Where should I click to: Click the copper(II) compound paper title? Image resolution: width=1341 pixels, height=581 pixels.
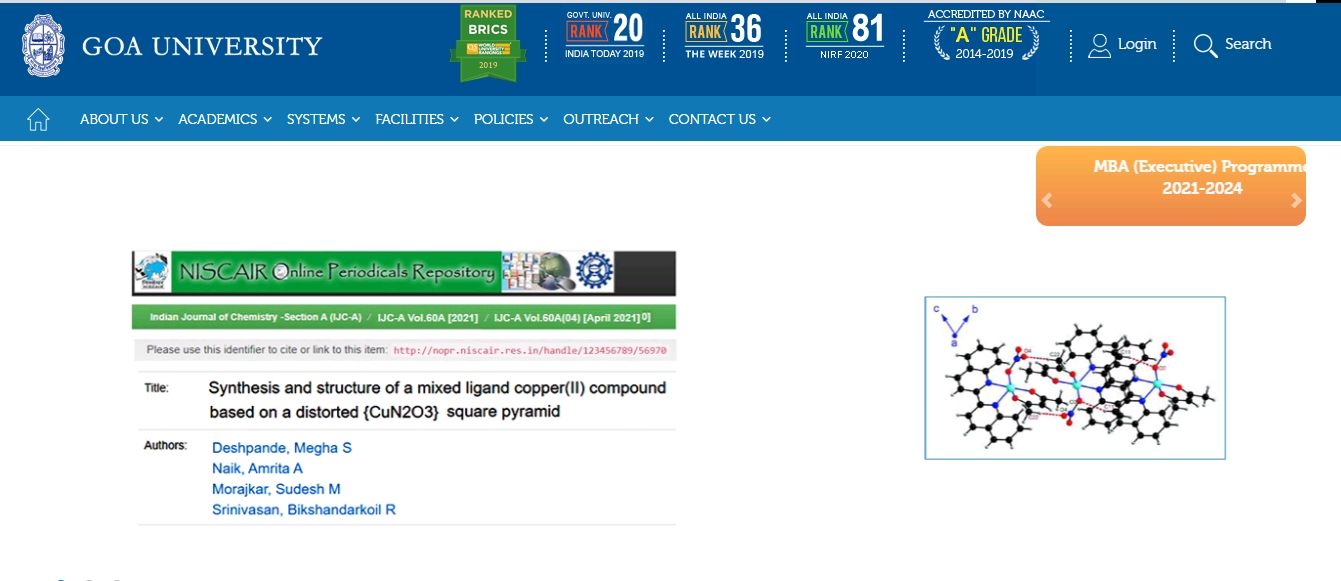tap(437, 399)
